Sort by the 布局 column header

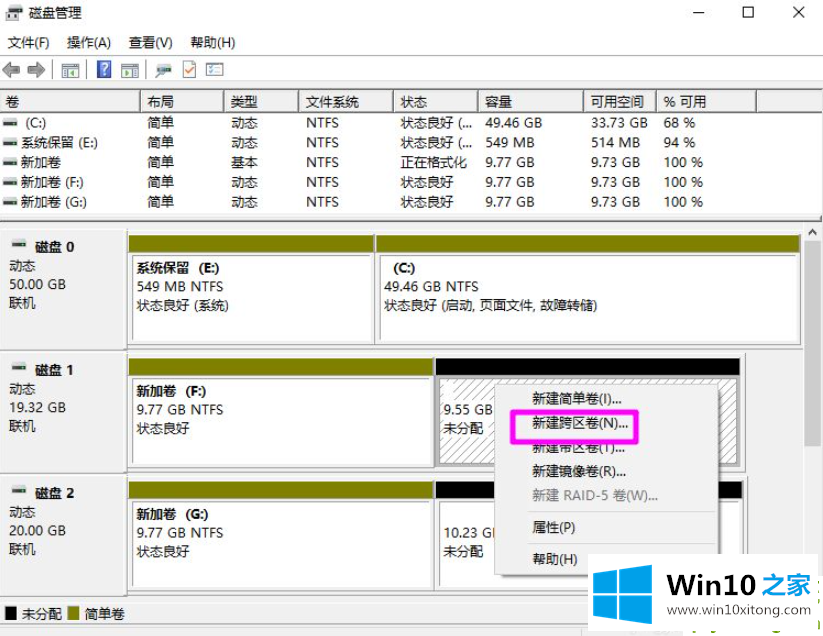coord(182,101)
